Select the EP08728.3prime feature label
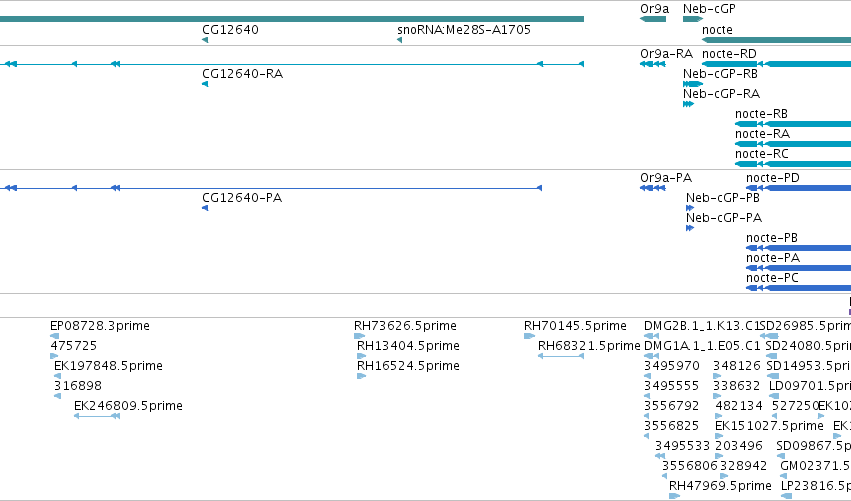 coord(100,326)
